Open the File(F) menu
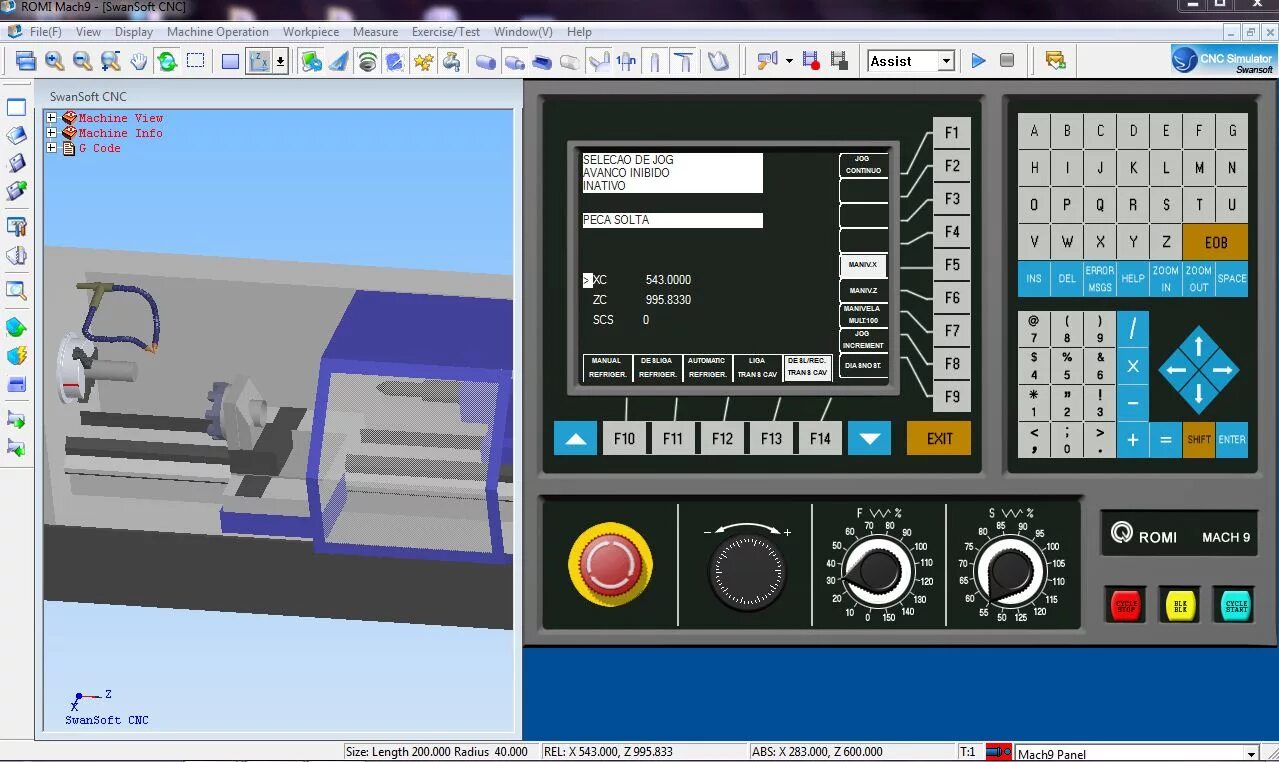 click(46, 32)
